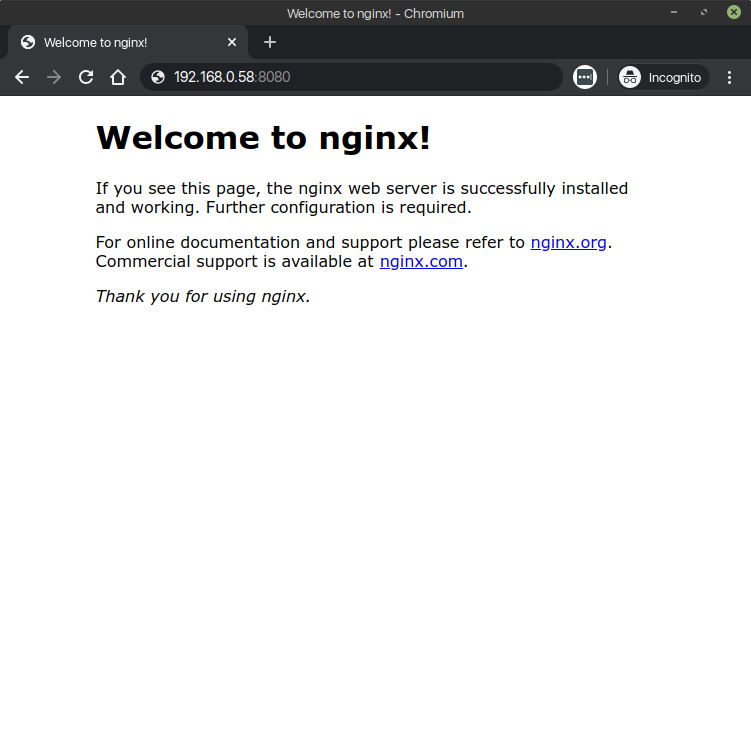Click the 'If you see this page' paragraph
This screenshot has height=746, width=751.
[362, 198]
